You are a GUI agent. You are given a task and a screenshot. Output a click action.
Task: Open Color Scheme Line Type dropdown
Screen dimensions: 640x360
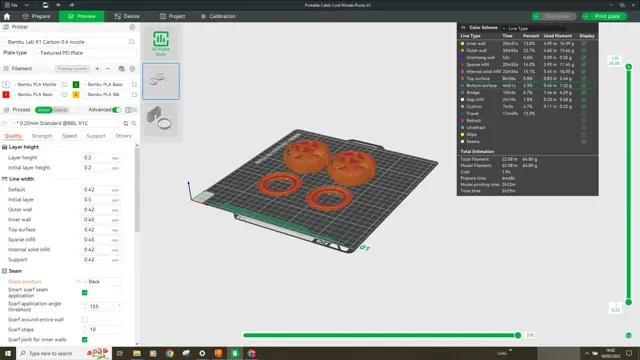click(533, 28)
